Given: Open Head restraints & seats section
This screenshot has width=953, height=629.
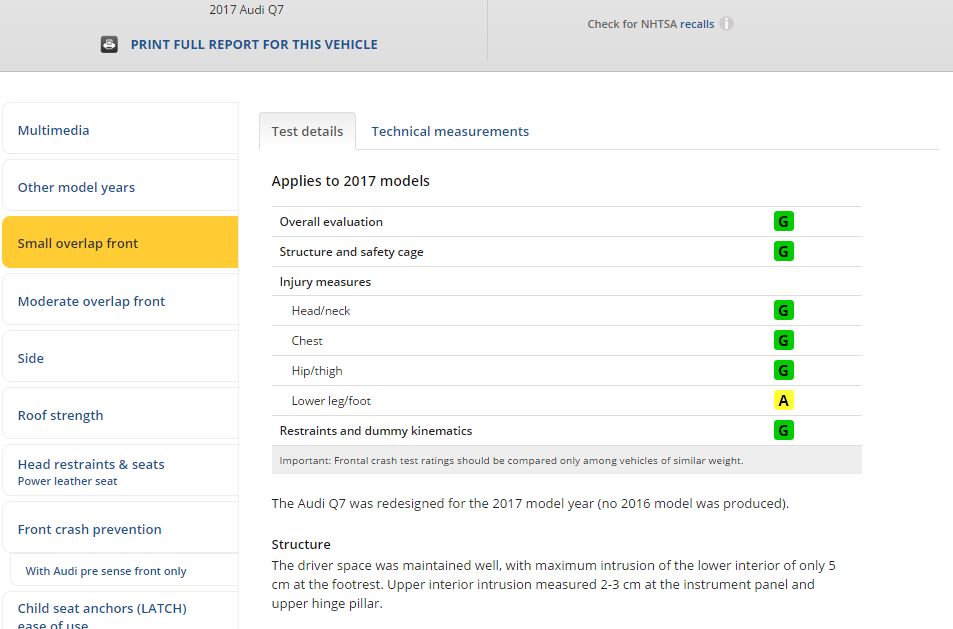Looking at the screenshot, I should (x=120, y=470).
